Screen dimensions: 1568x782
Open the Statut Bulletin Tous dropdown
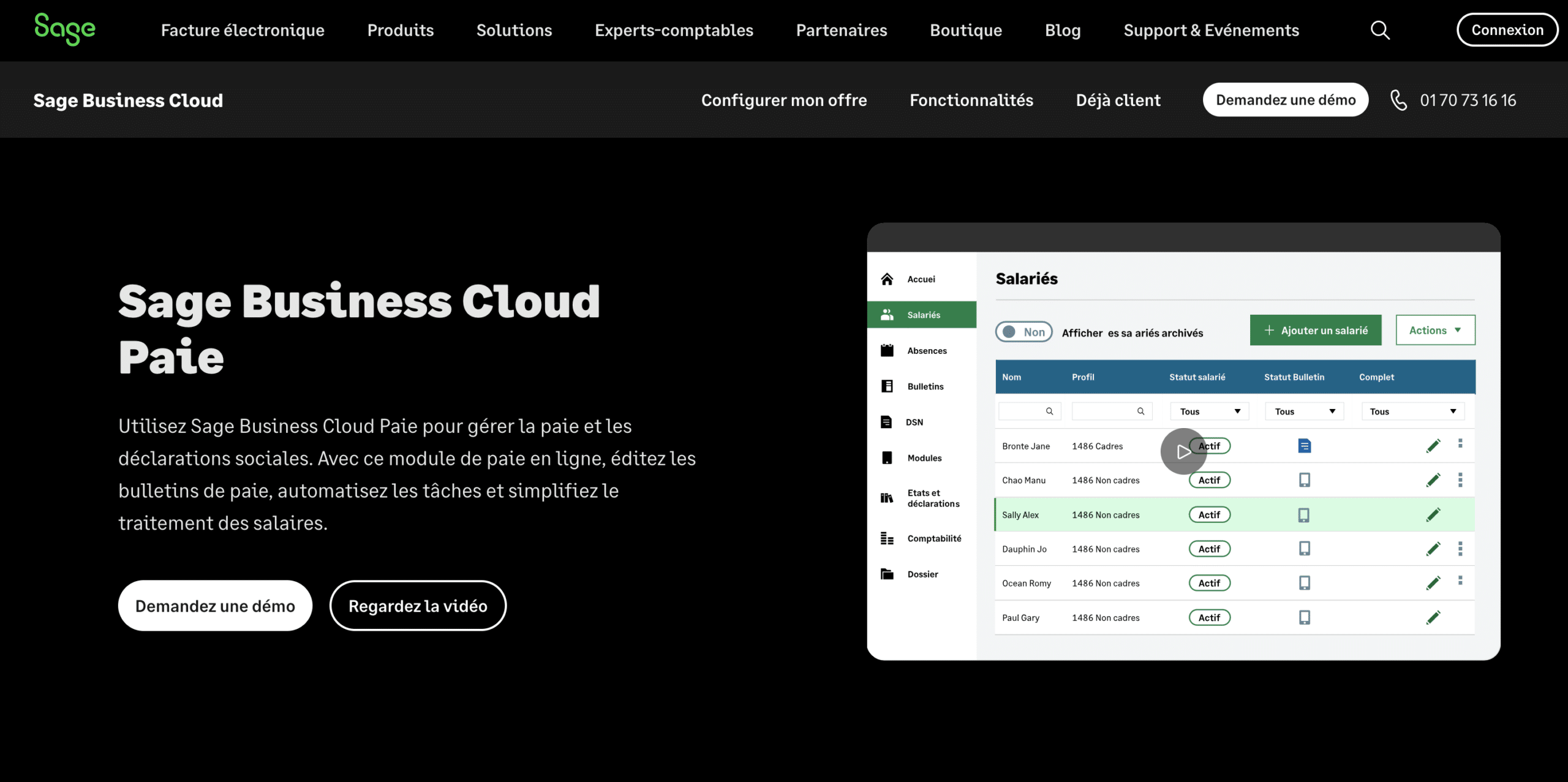click(1304, 412)
